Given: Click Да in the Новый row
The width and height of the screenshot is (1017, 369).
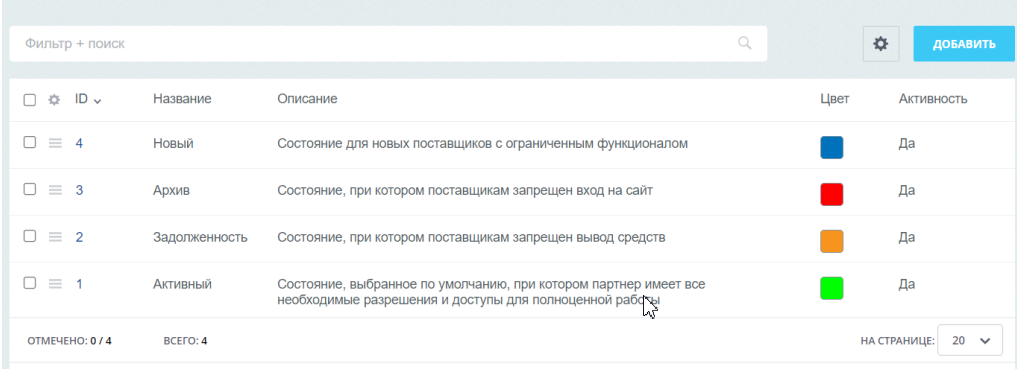Looking at the screenshot, I should pyautogui.click(x=907, y=143).
